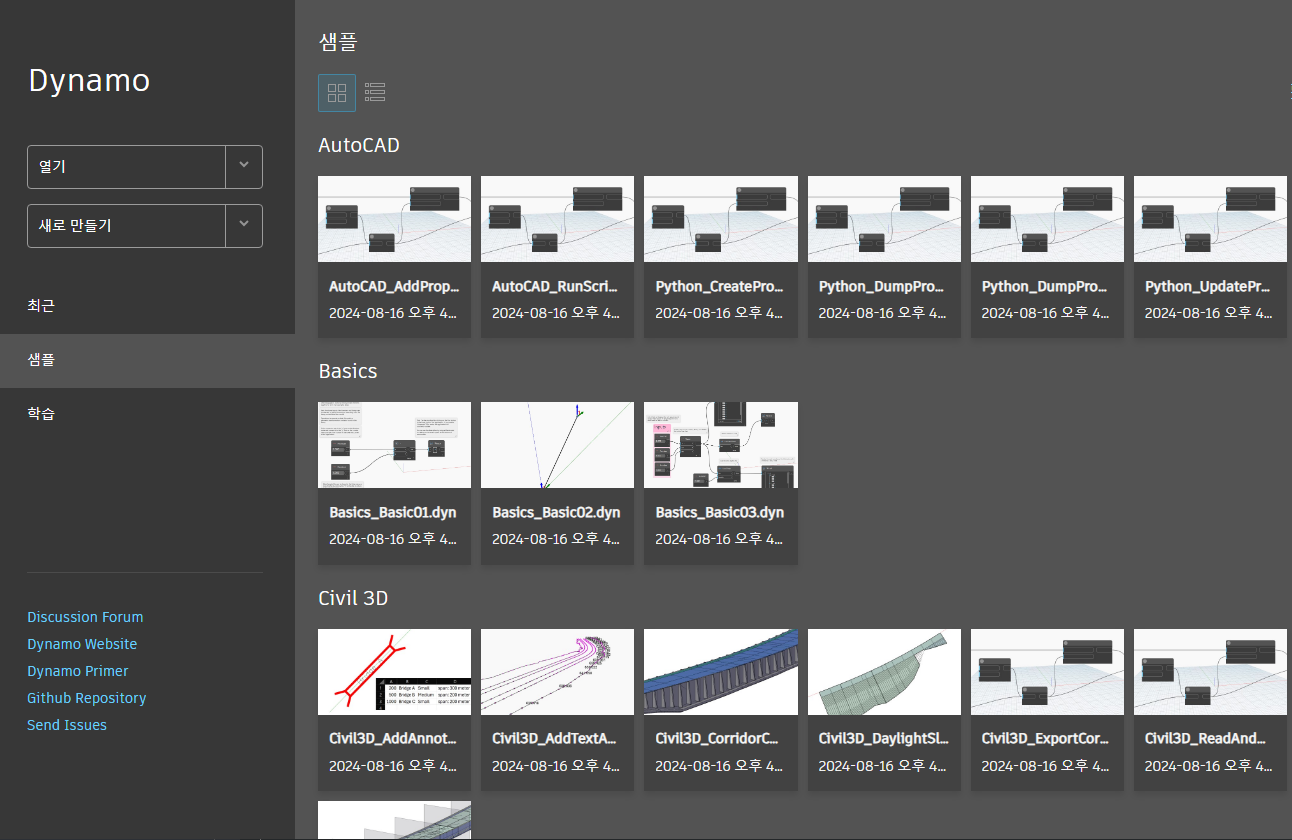Viewport: 1292px width, 840px height.
Task: Open the Discussion Forum link
Action: pos(85,617)
